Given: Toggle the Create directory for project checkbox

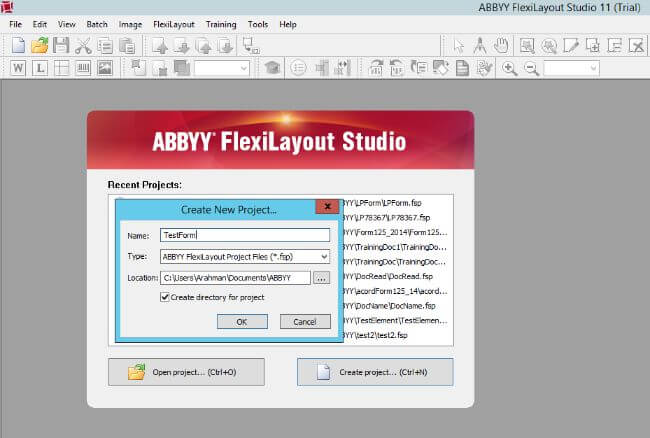Looking at the screenshot, I should (165, 297).
